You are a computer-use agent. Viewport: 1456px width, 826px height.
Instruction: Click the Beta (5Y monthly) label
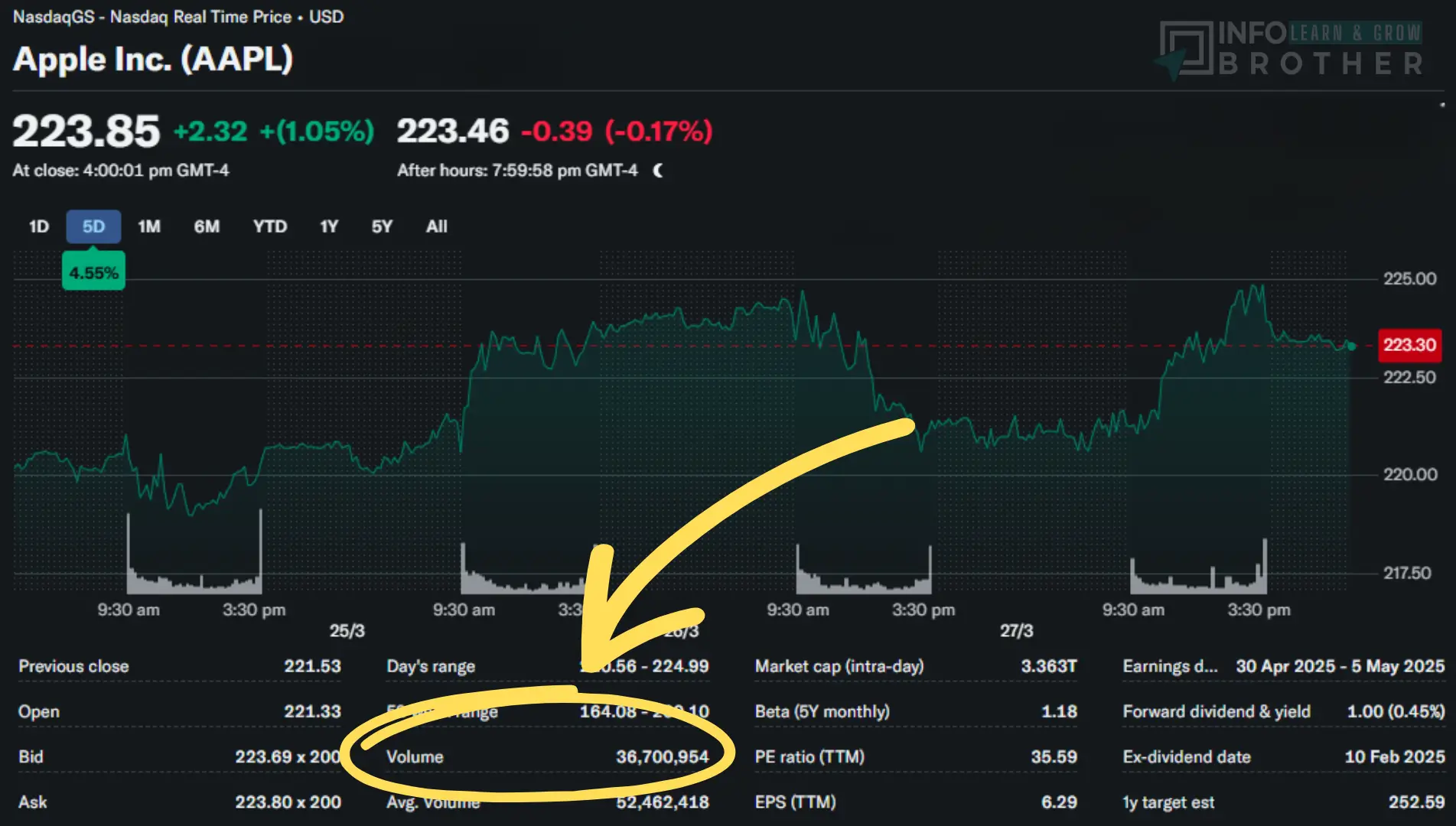click(822, 711)
